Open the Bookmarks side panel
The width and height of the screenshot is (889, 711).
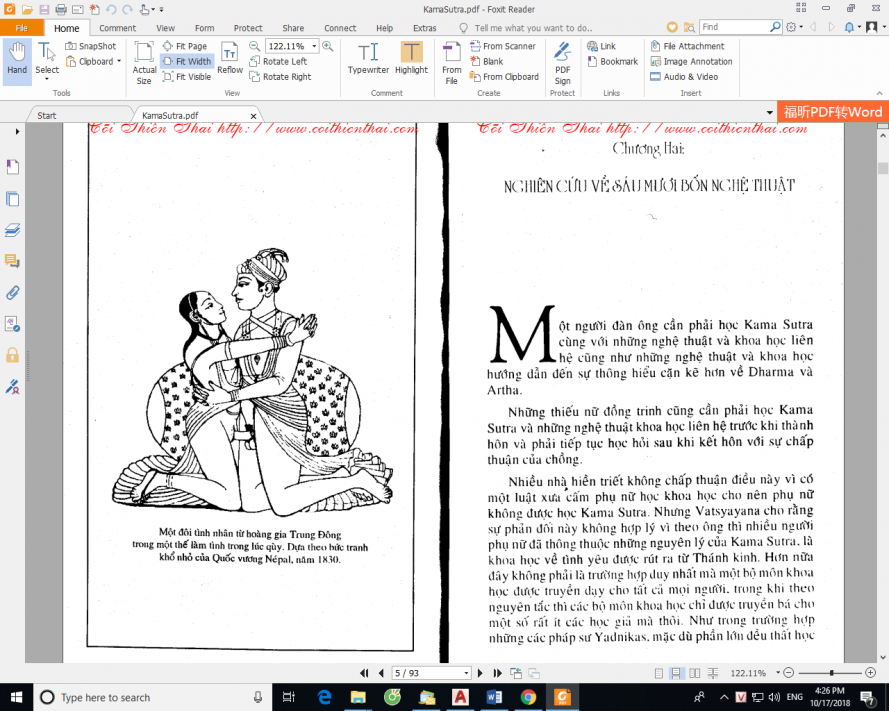click(x=12, y=166)
